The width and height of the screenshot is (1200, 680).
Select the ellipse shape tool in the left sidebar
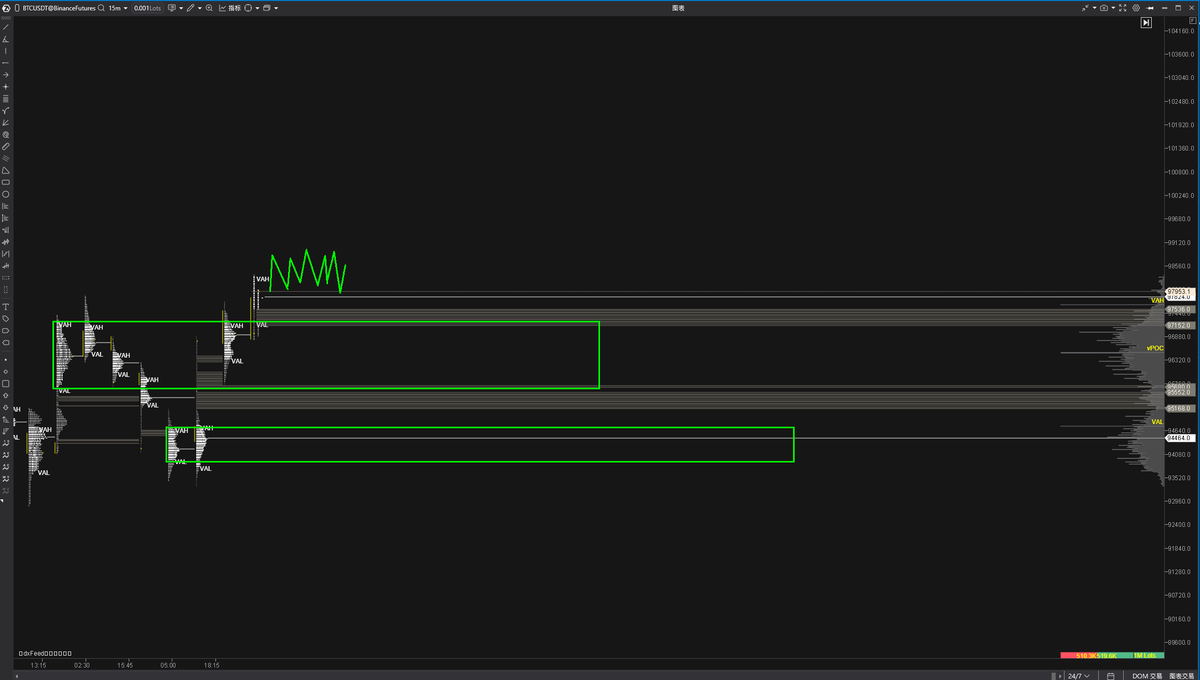pos(6,194)
